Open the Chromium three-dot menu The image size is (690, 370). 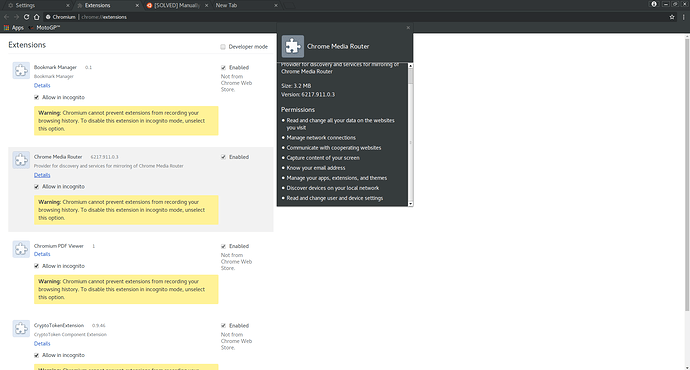[683, 17]
